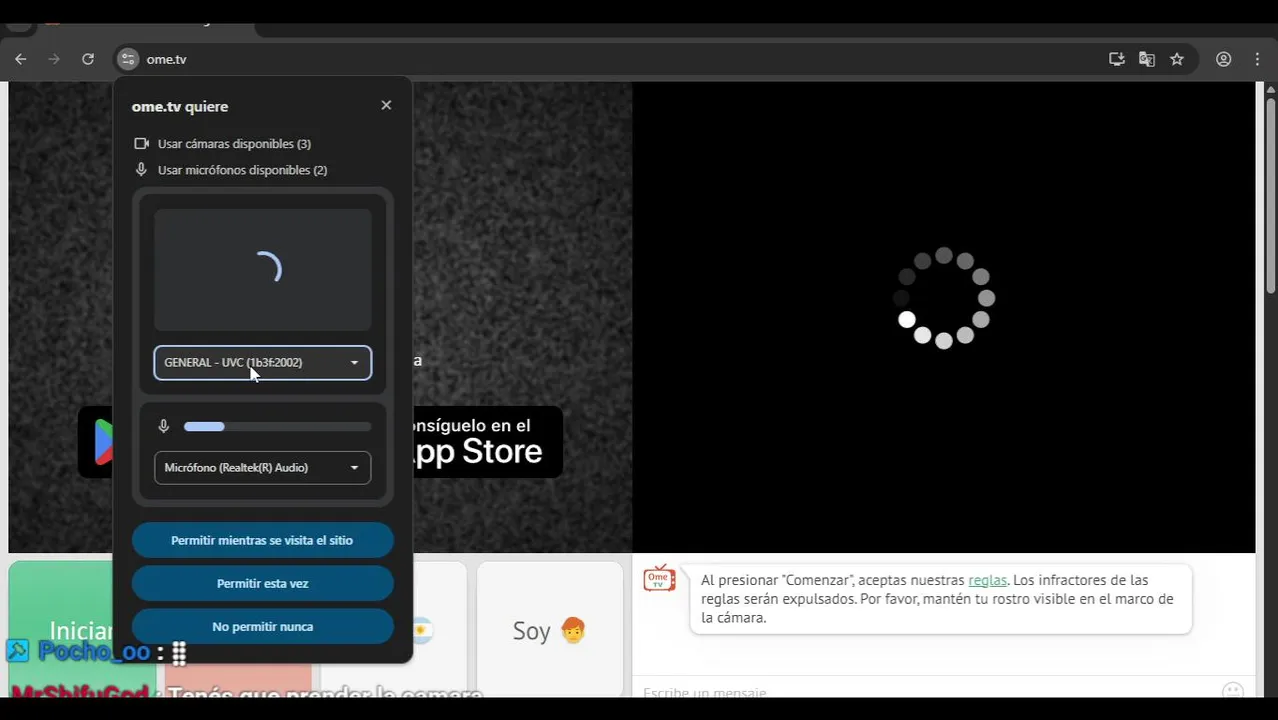Open site information icon beside ome.tv
1278x720 pixels.
127,59
